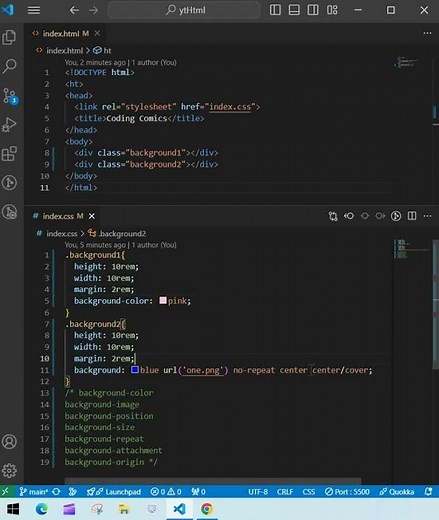Click the synchronize changes icon

point(56,492)
